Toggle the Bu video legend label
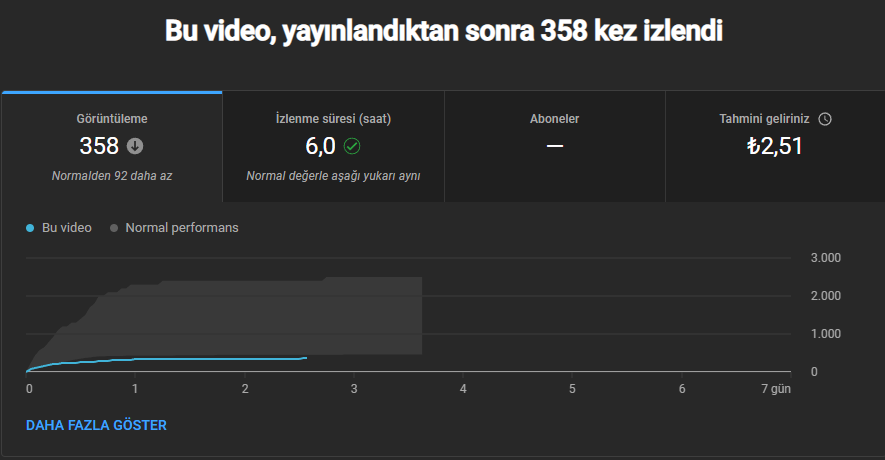Viewport: 885px width, 460px height. pyautogui.click(x=67, y=227)
